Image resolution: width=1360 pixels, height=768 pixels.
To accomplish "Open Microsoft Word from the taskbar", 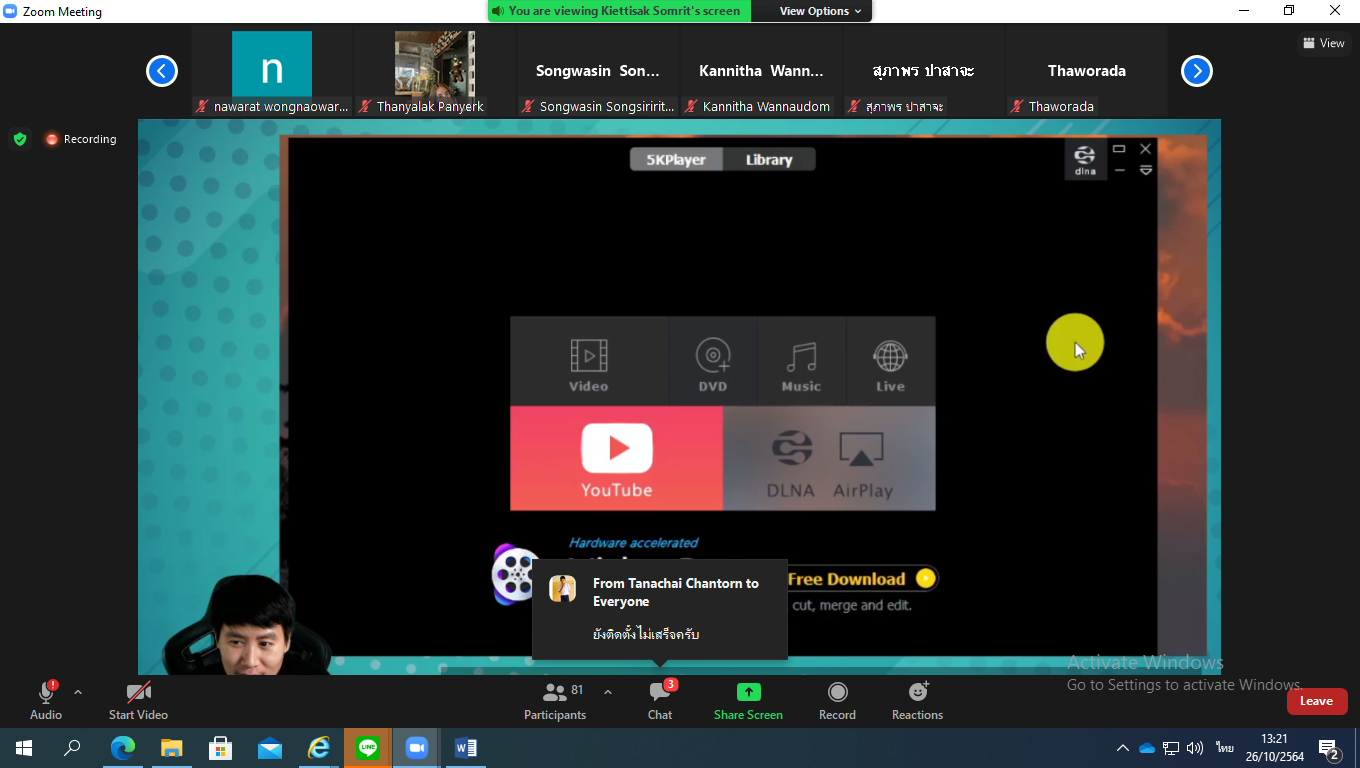I will 466,747.
